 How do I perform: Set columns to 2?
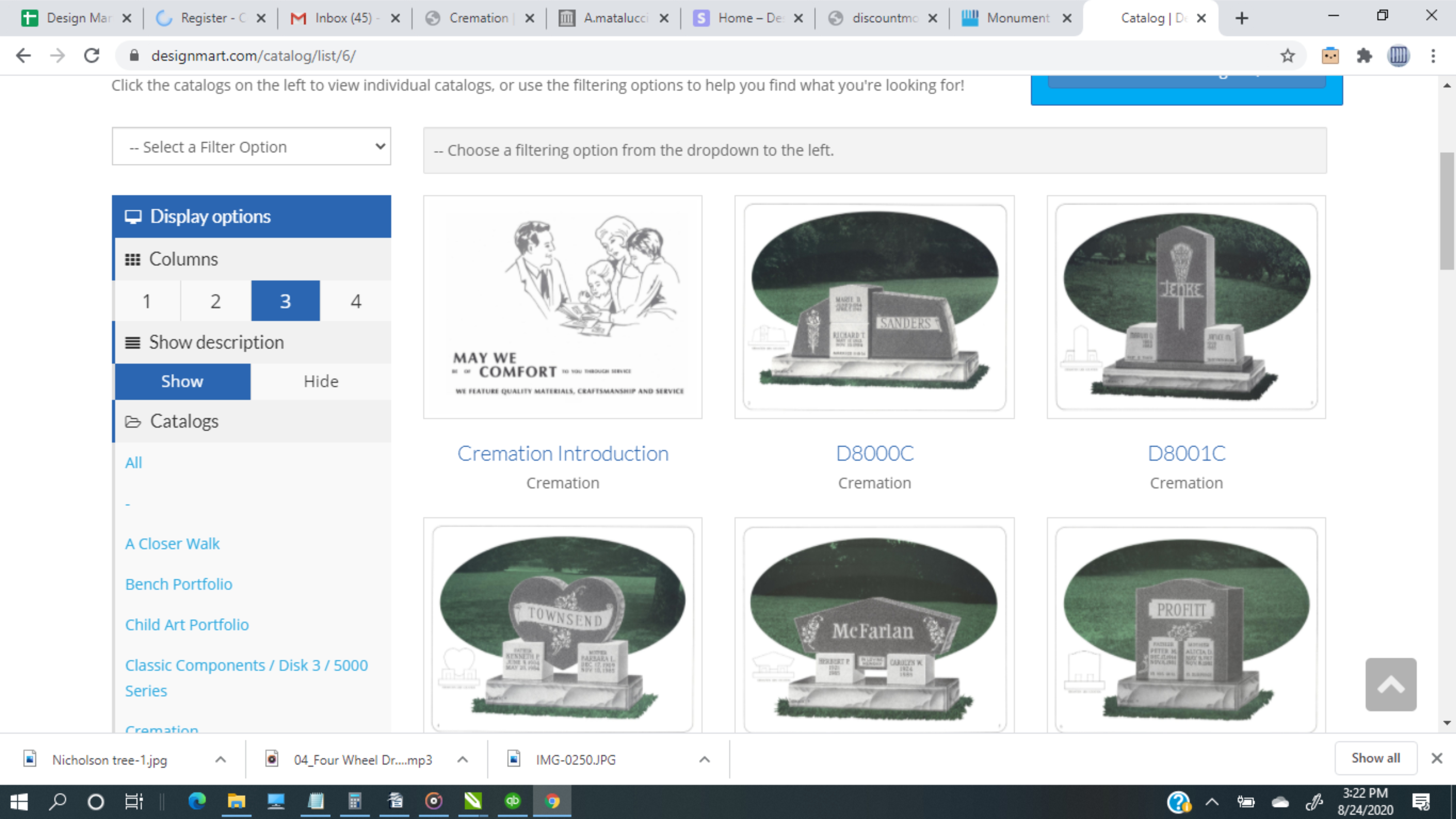pos(216,301)
